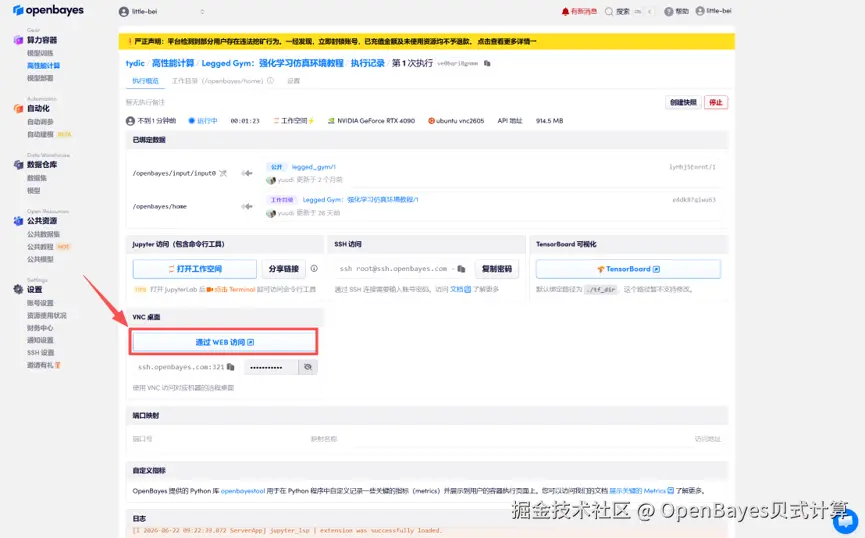Open 数据集 in the sidebar
The height and width of the screenshot is (538, 865).
37,178
